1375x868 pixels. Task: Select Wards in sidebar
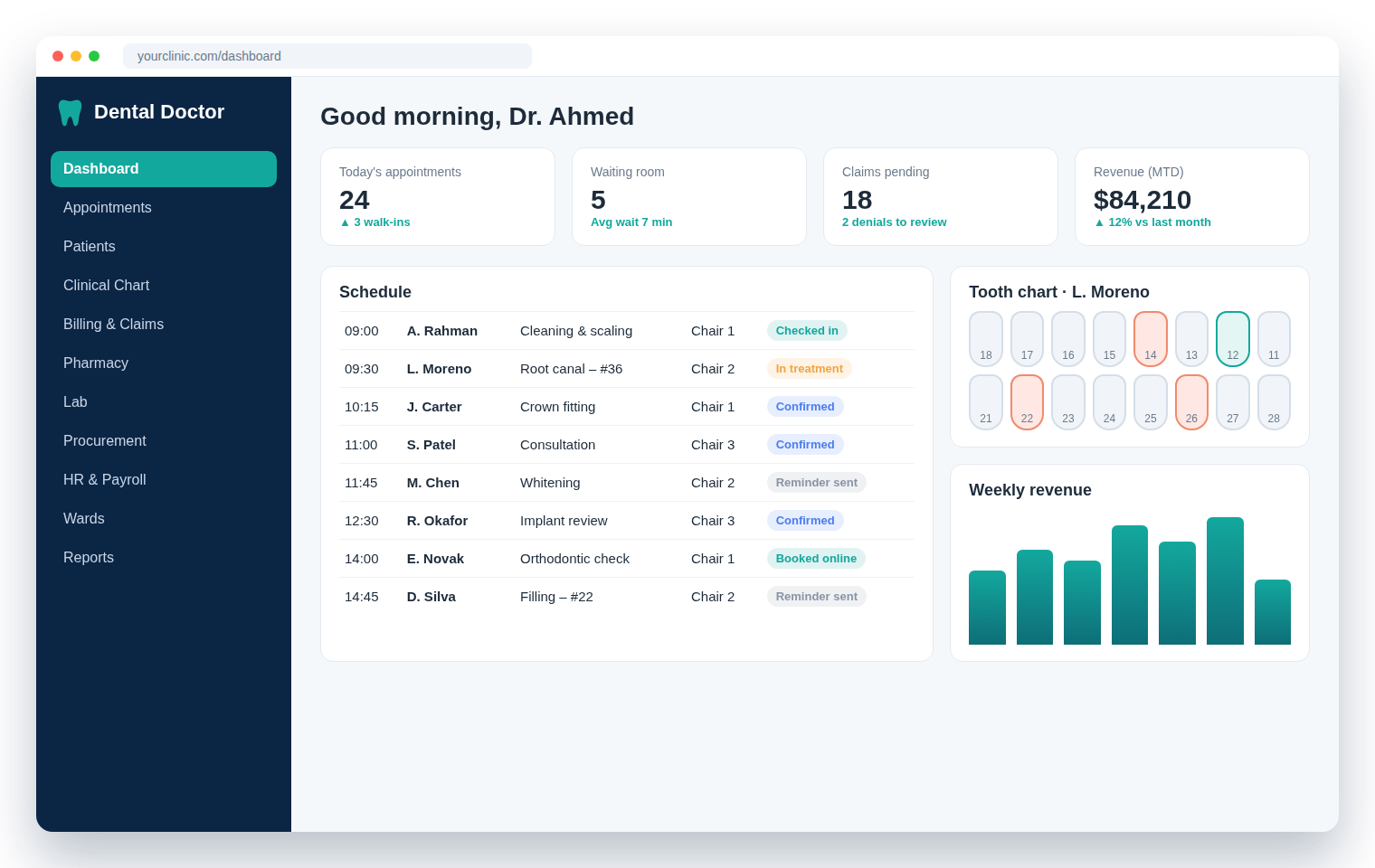(x=164, y=519)
